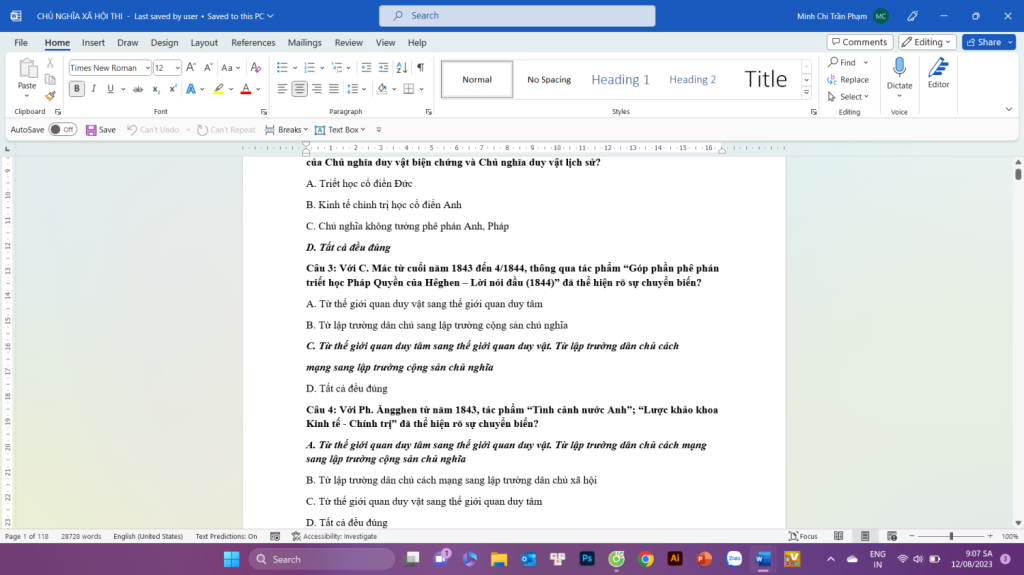Click the Sort A-Z icon
Image resolution: width=1024 pixels, height=575 pixels.
[399, 67]
